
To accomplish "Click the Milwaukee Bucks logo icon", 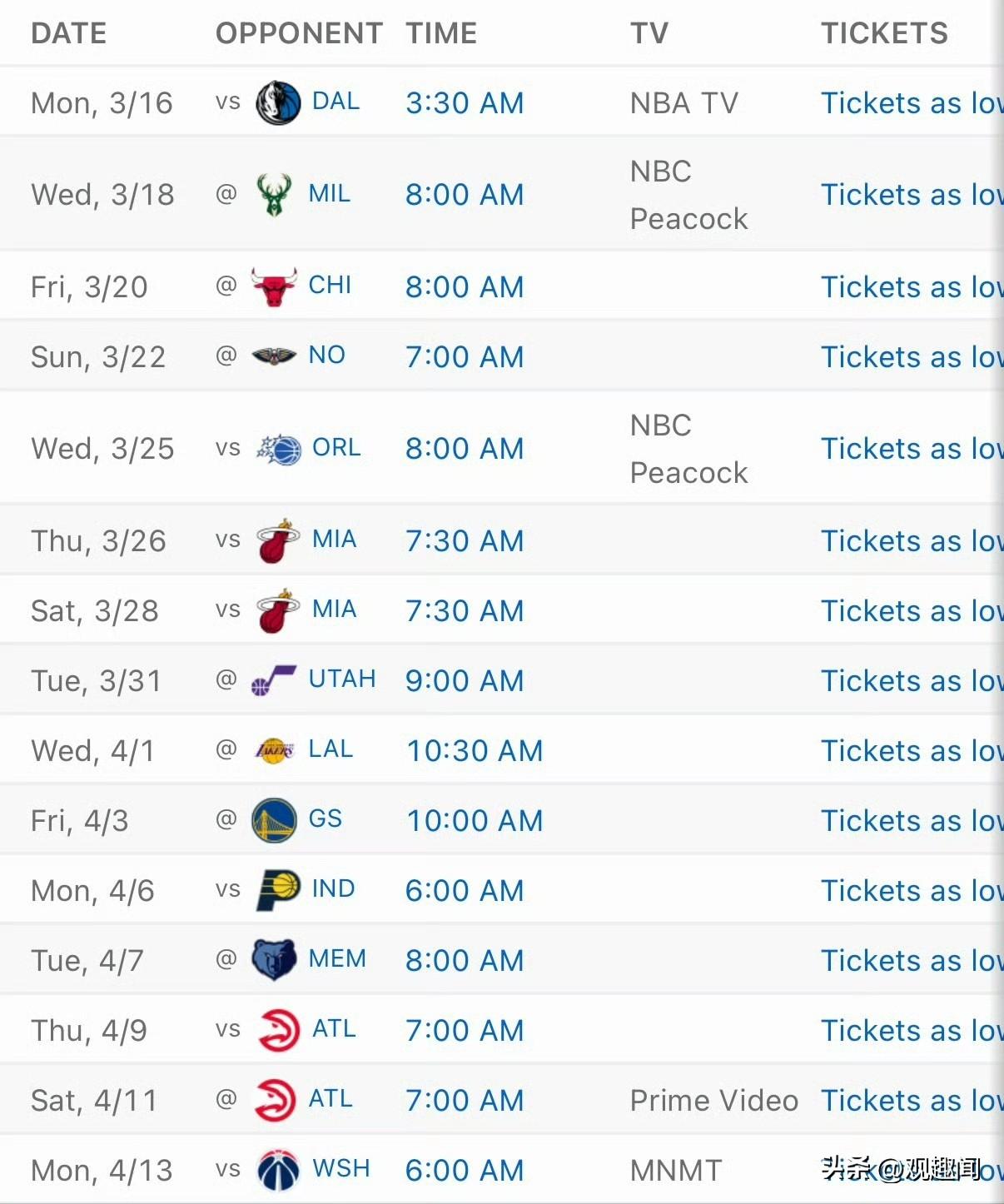I will (x=274, y=195).
